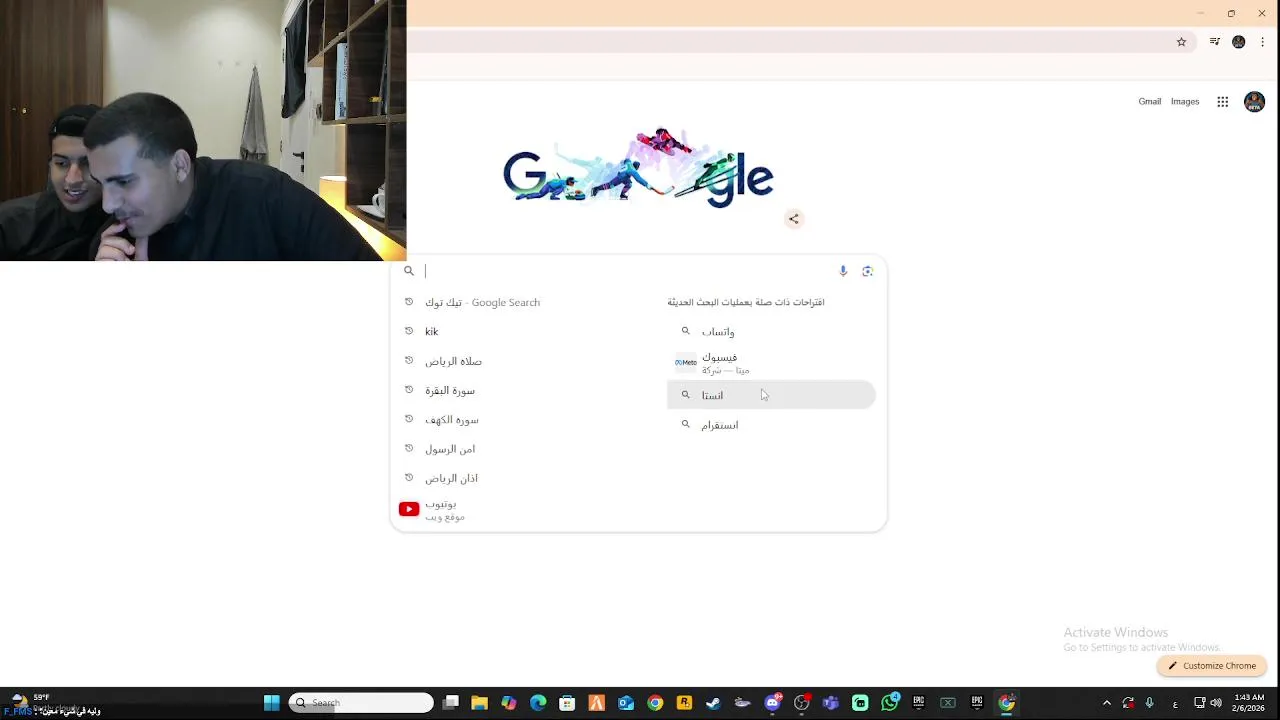Open Google Chrome taskbar icon
The height and width of the screenshot is (720, 1280).
click(655, 703)
